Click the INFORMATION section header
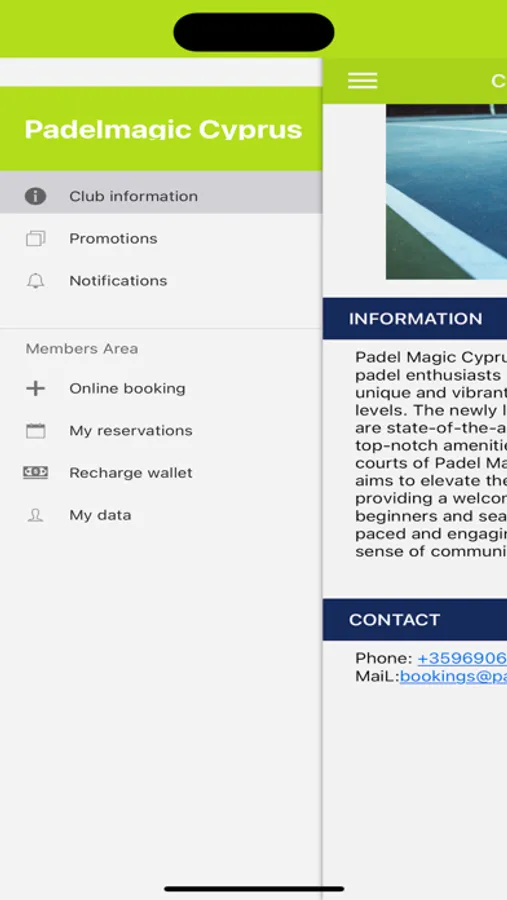Viewport: 507px width, 900px height. (x=415, y=319)
